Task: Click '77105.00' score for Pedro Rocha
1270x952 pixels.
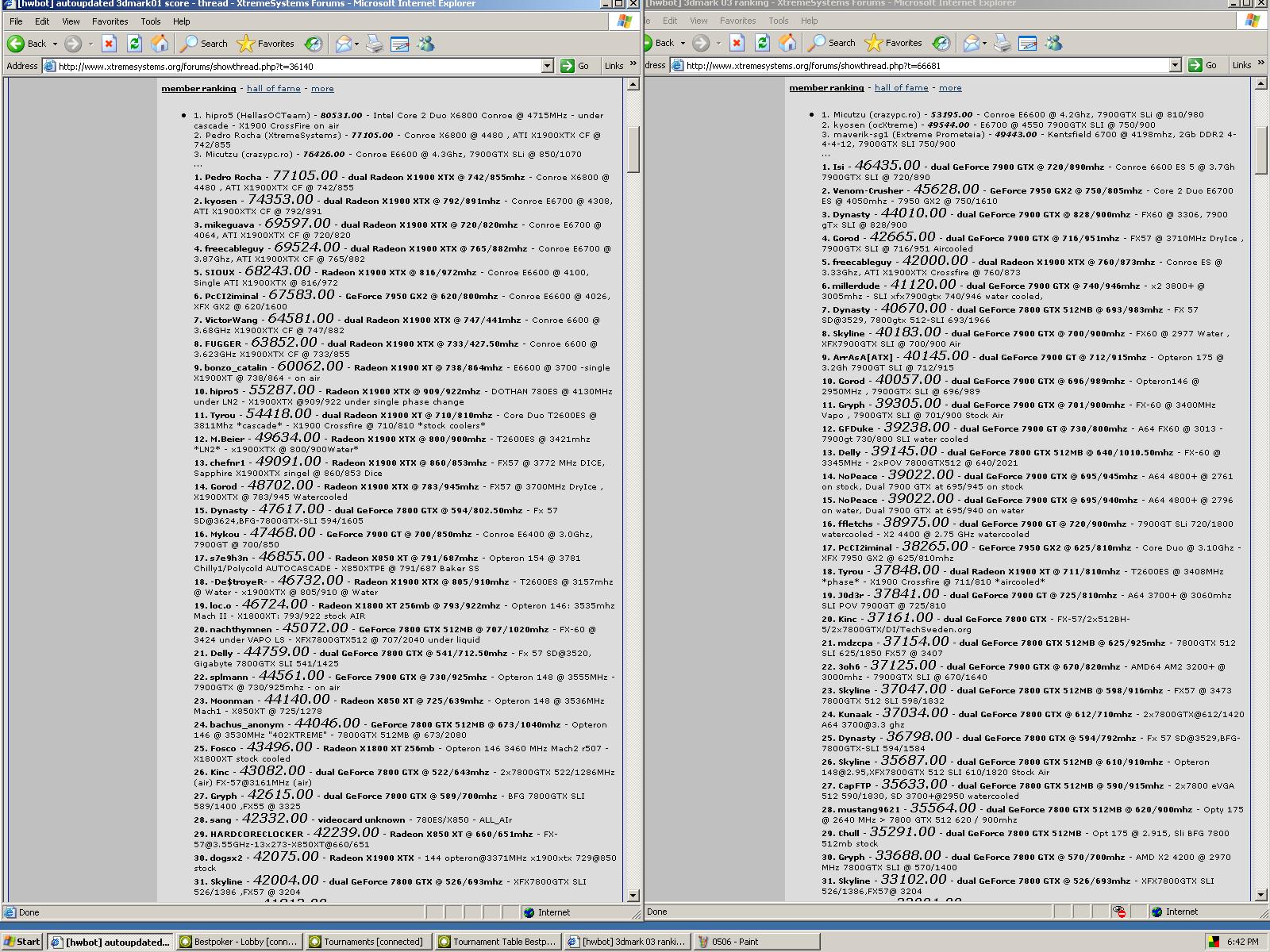Action: point(305,175)
